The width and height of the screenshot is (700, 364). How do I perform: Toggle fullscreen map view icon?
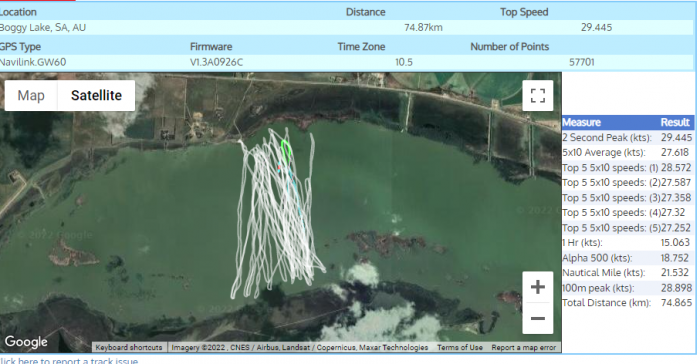(x=538, y=96)
